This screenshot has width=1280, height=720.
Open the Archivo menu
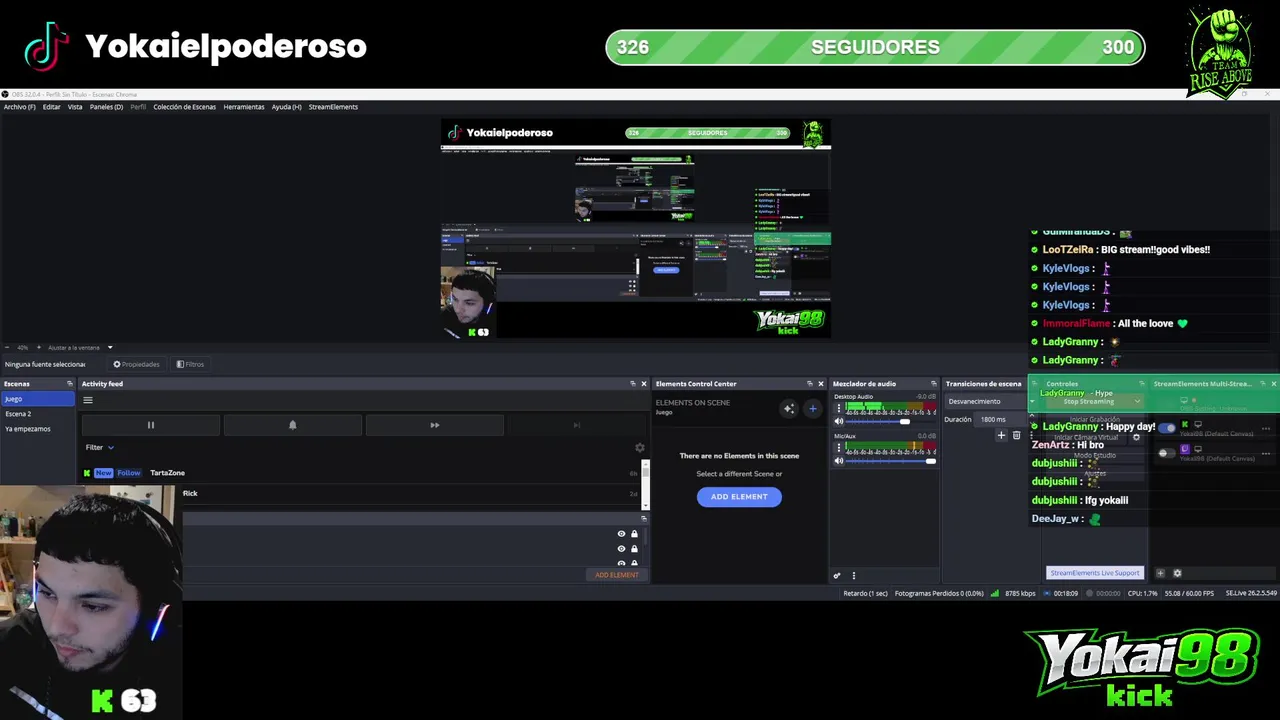[x=19, y=107]
